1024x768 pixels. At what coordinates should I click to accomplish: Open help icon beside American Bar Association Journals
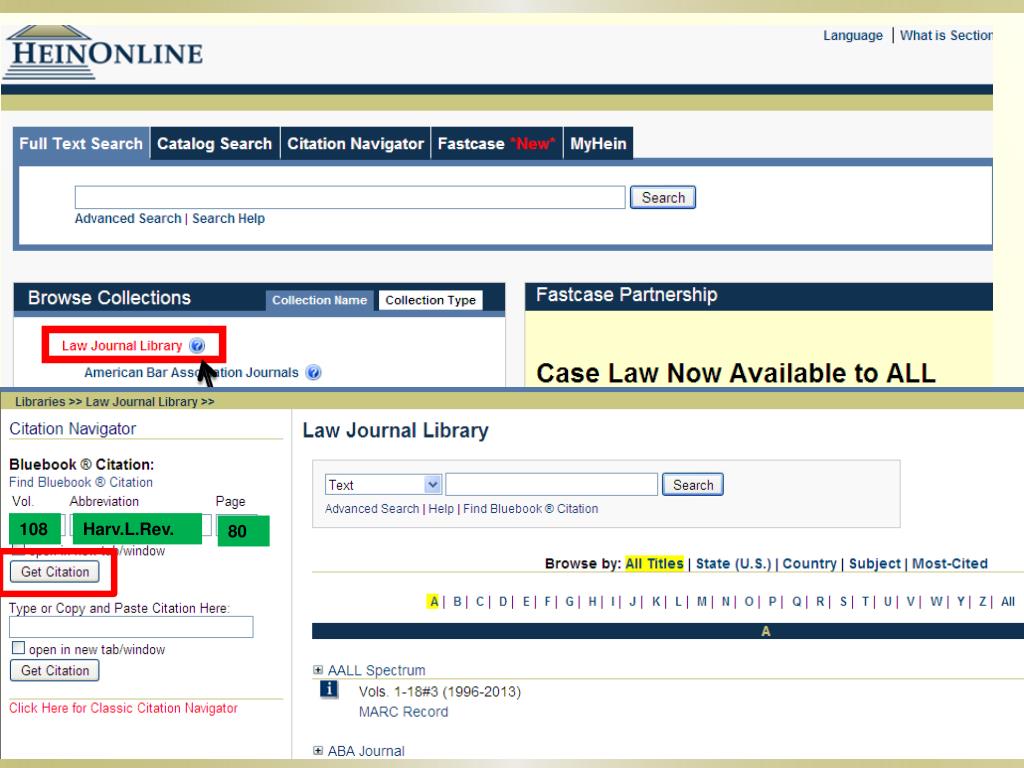pyautogui.click(x=313, y=372)
